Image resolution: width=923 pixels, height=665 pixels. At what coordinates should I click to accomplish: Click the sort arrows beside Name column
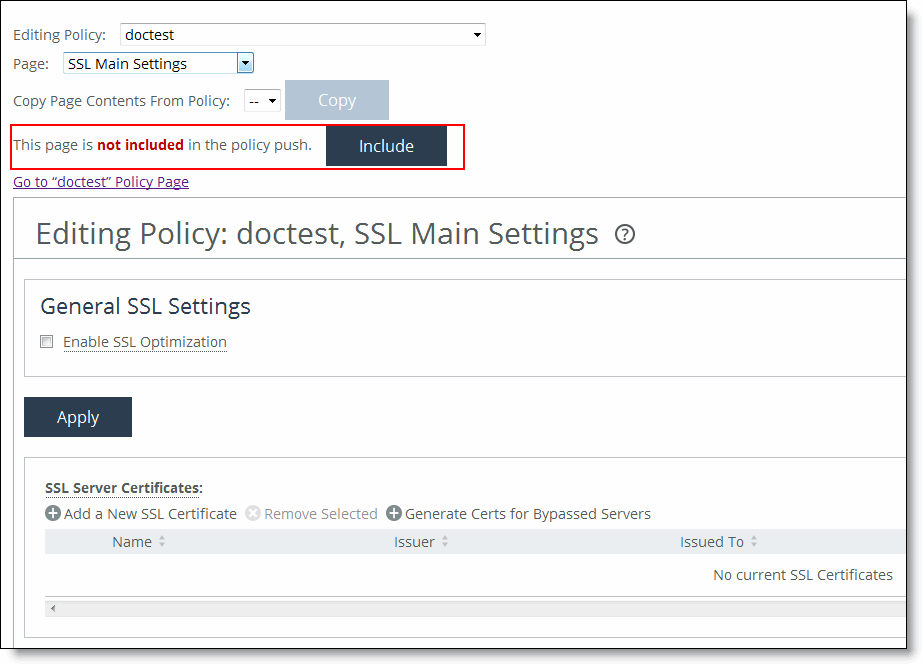click(x=162, y=542)
